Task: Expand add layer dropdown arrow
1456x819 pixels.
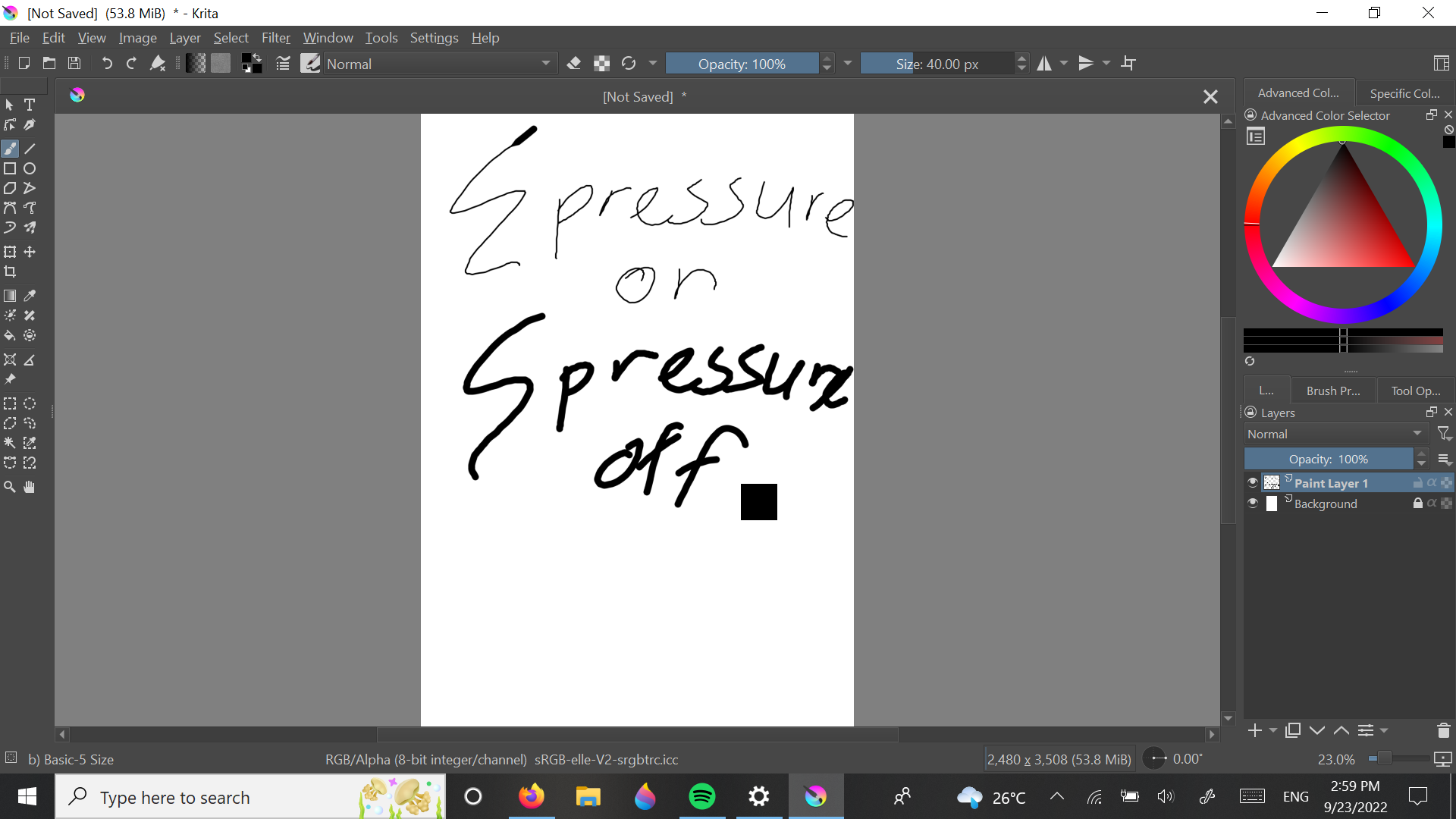Action: [1272, 730]
